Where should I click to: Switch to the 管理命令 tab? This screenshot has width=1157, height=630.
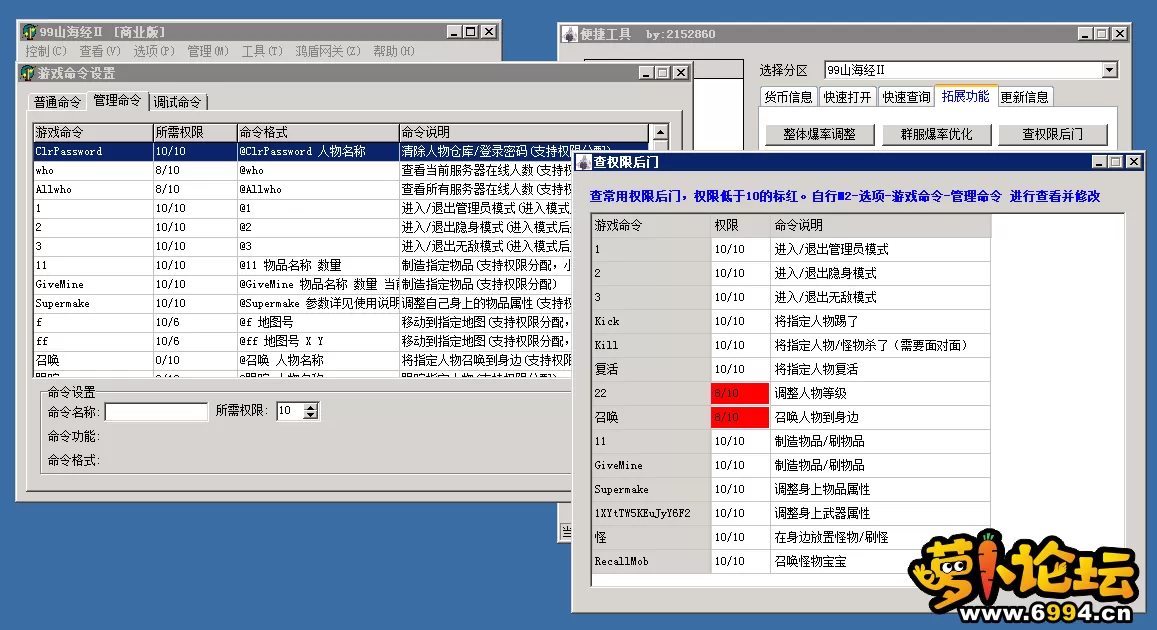pos(117,100)
